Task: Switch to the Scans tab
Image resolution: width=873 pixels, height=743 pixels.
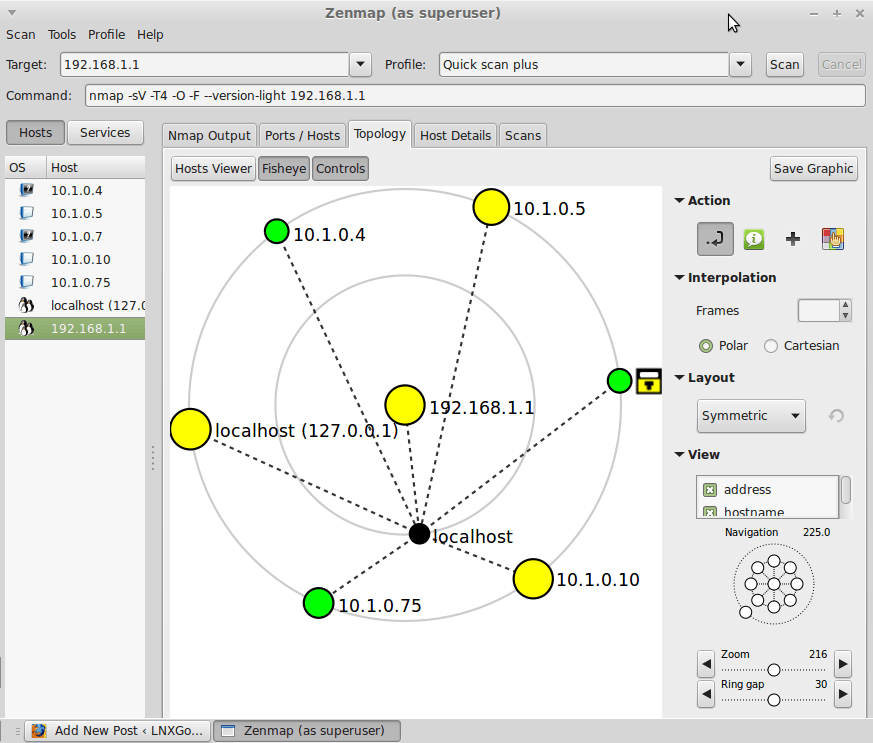Action: [x=523, y=135]
